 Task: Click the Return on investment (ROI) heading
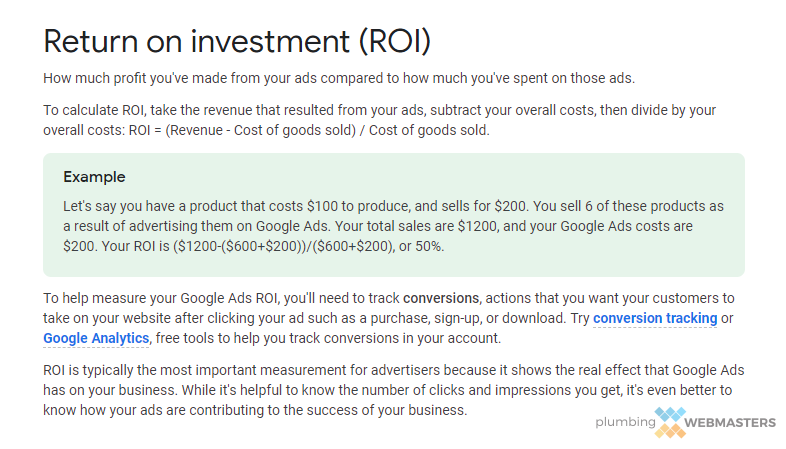coord(237,41)
